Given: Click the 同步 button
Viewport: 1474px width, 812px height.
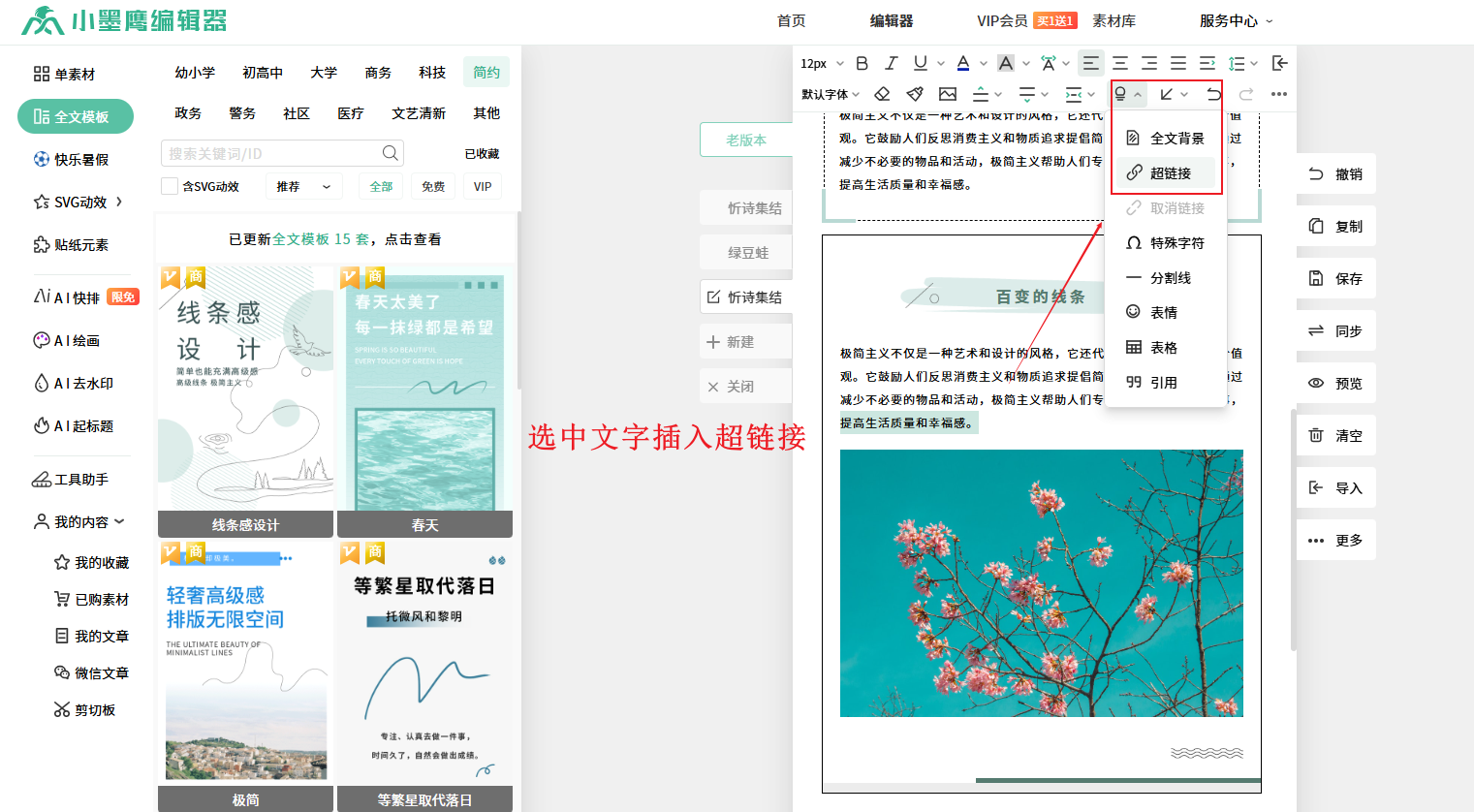Looking at the screenshot, I should pyautogui.click(x=1336, y=330).
